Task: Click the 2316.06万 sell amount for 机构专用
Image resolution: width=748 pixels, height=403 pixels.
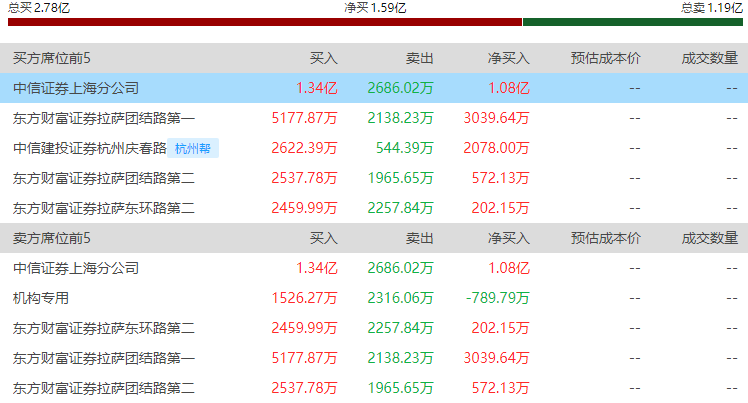Action: (x=400, y=298)
